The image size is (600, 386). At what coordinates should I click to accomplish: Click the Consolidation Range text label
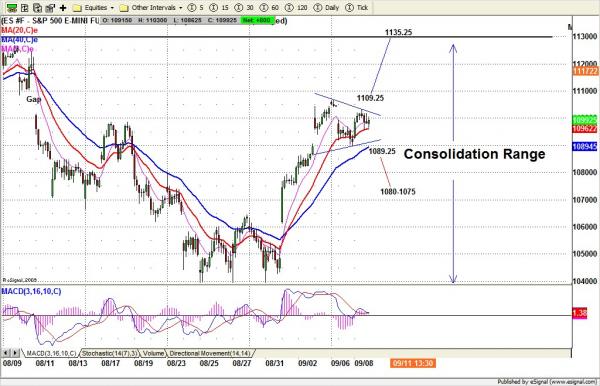[x=474, y=154]
